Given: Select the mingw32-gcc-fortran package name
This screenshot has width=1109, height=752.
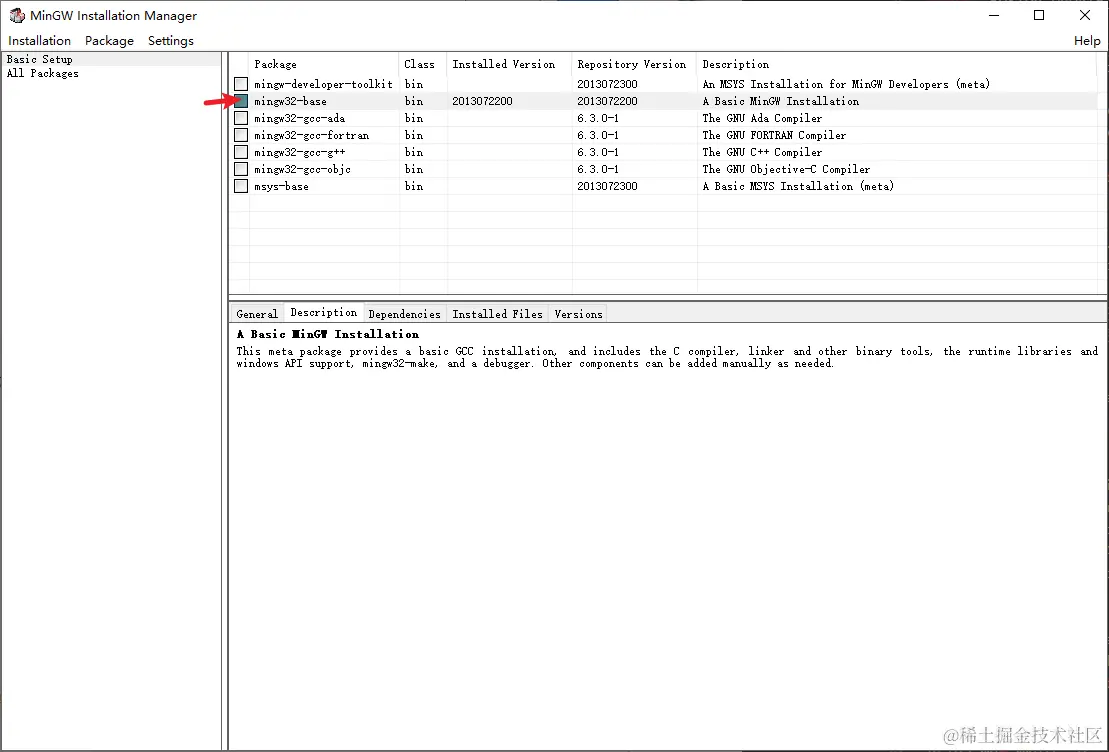Looking at the screenshot, I should click(x=311, y=135).
